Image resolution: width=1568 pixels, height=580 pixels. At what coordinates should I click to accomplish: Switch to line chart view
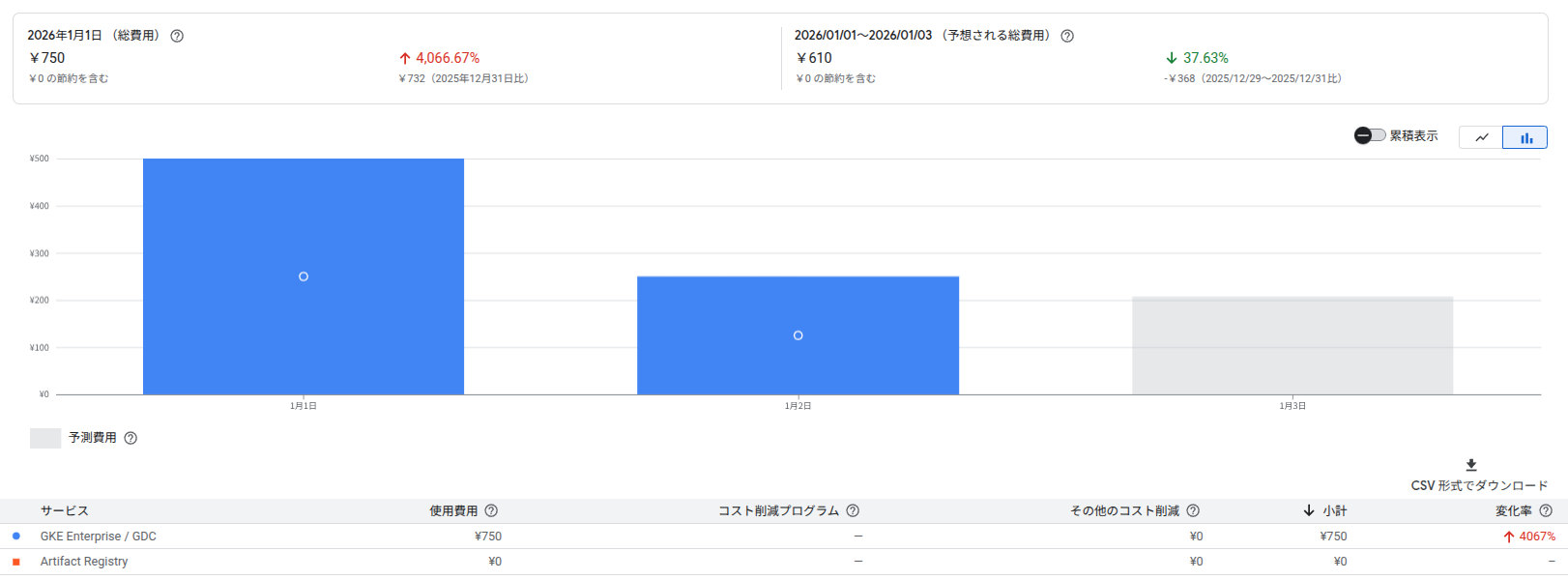(x=1481, y=137)
